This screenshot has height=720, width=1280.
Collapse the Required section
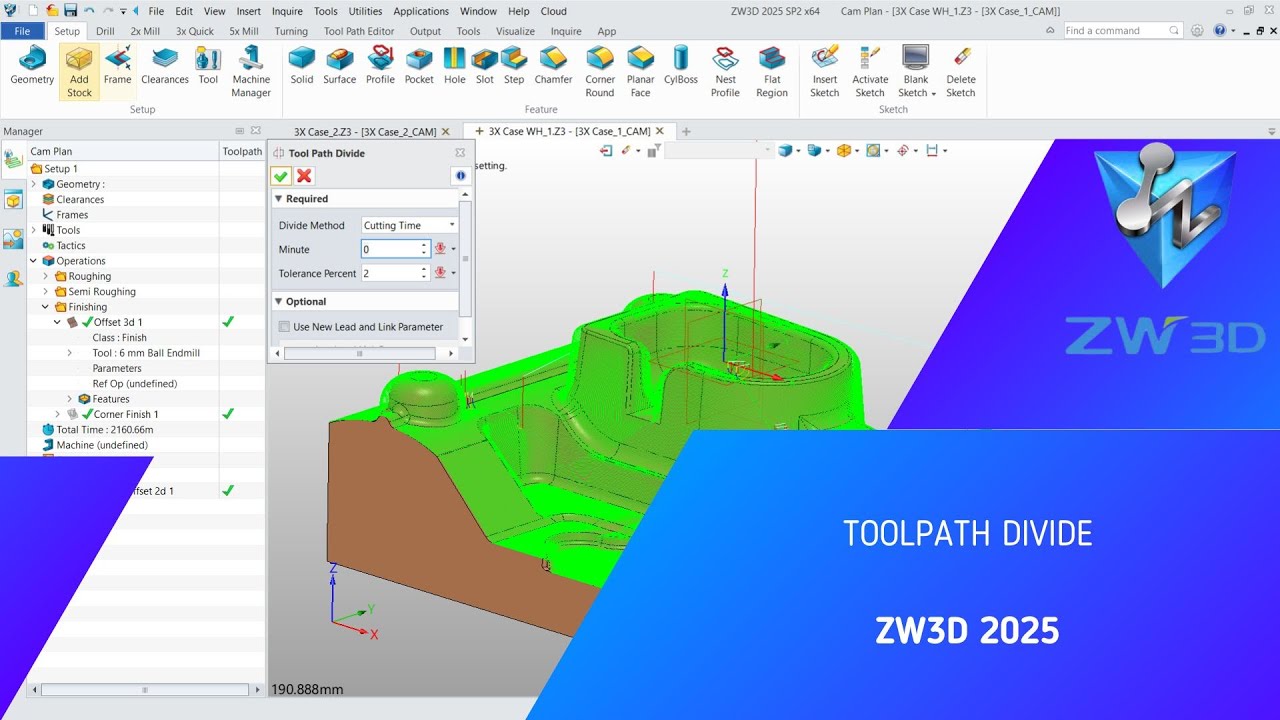(x=278, y=199)
